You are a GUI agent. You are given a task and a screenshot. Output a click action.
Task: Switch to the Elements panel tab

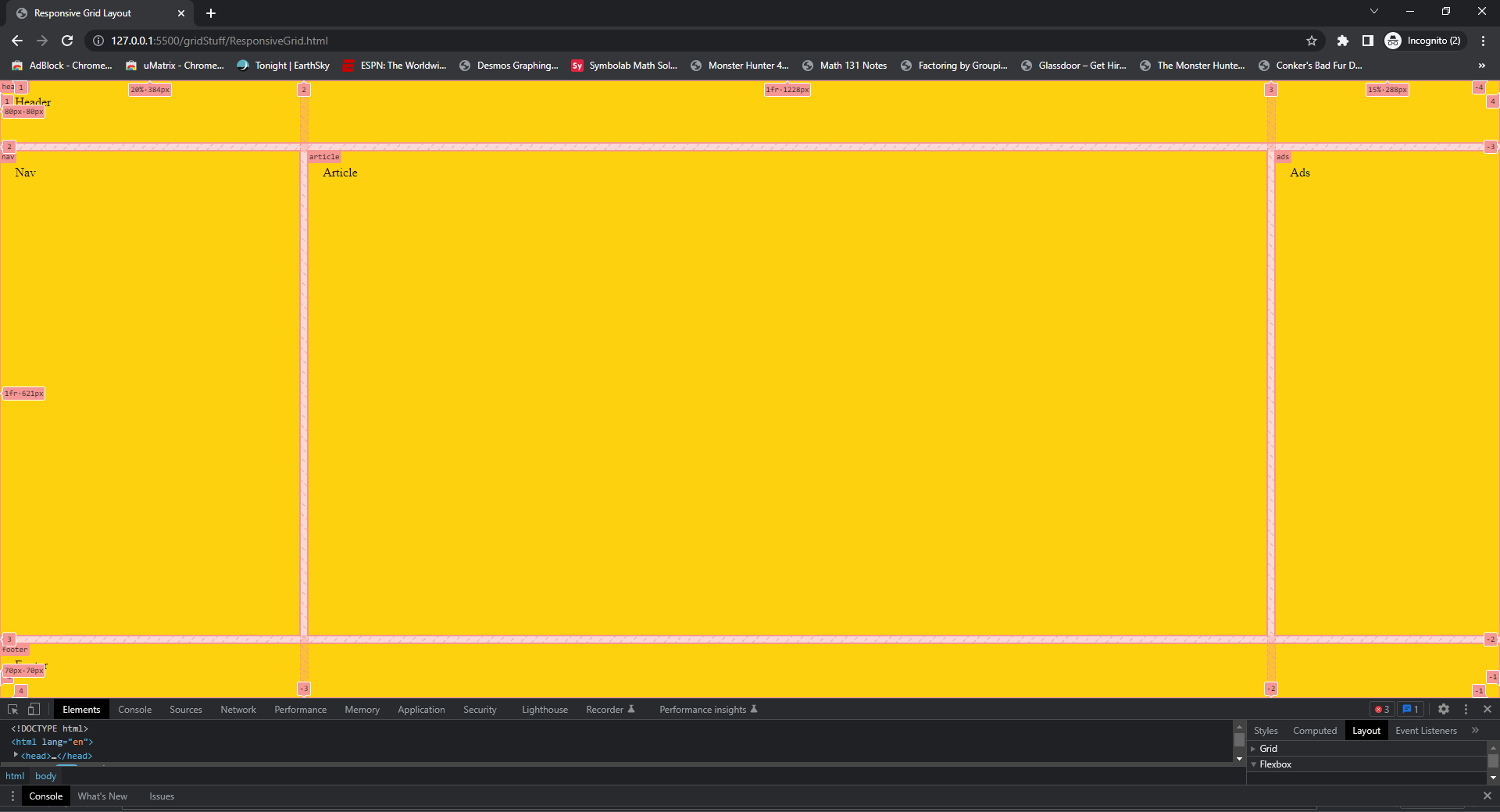coord(81,710)
